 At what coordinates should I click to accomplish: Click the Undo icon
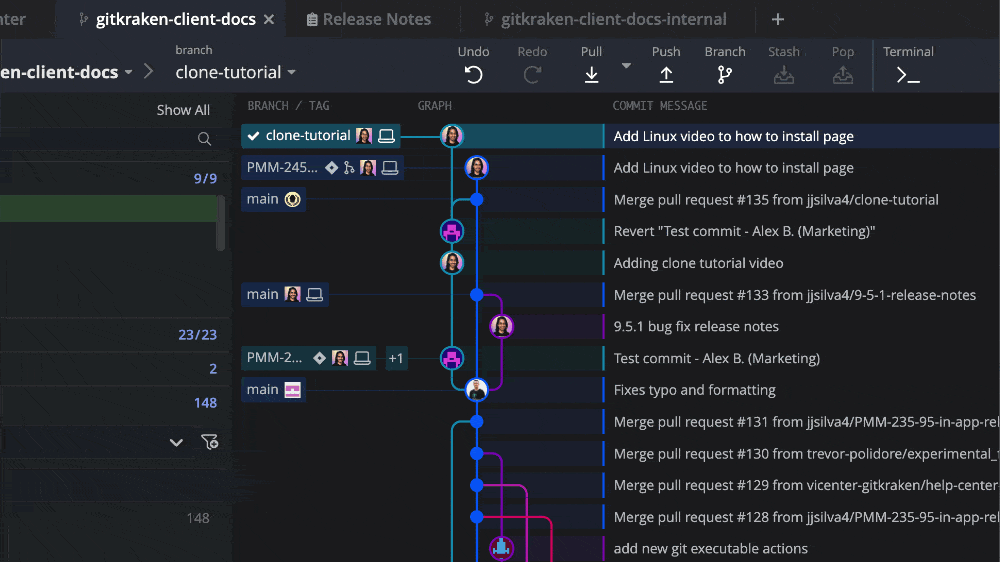tap(473, 75)
